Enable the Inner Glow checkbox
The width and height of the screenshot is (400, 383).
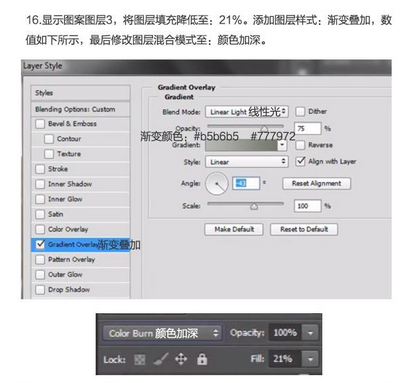pyautogui.click(x=40, y=199)
